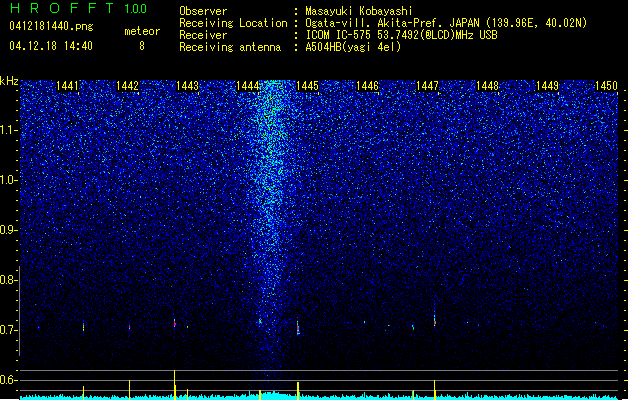The height and width of the screenshot is (400, 629).
Task: Select the antenna value A504HB(yagi 4el)
Action: (353, 47)
